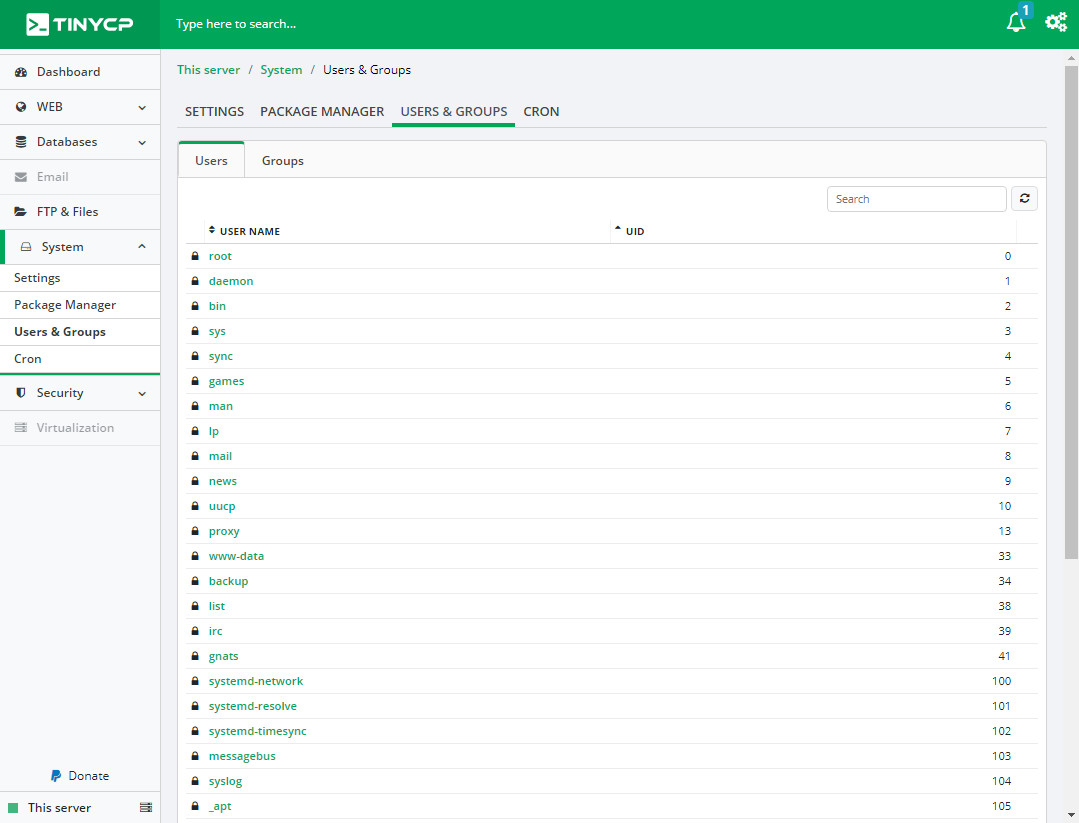The width and height of the screenshot is (1079, 823).
Task: Open the sys user link
Action: coord(217,332)
